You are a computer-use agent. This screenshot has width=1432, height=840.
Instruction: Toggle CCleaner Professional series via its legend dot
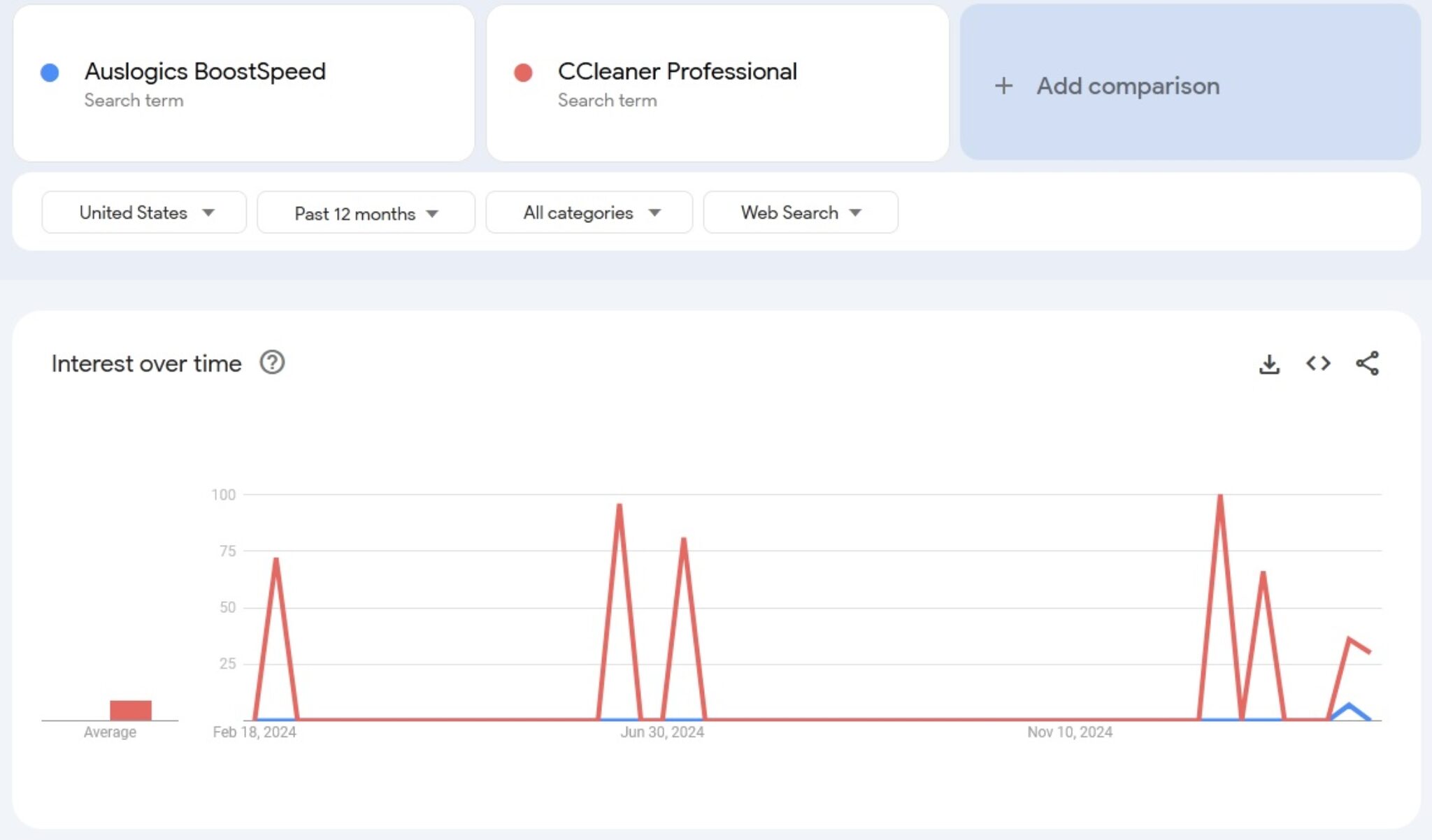coord(523,71)
